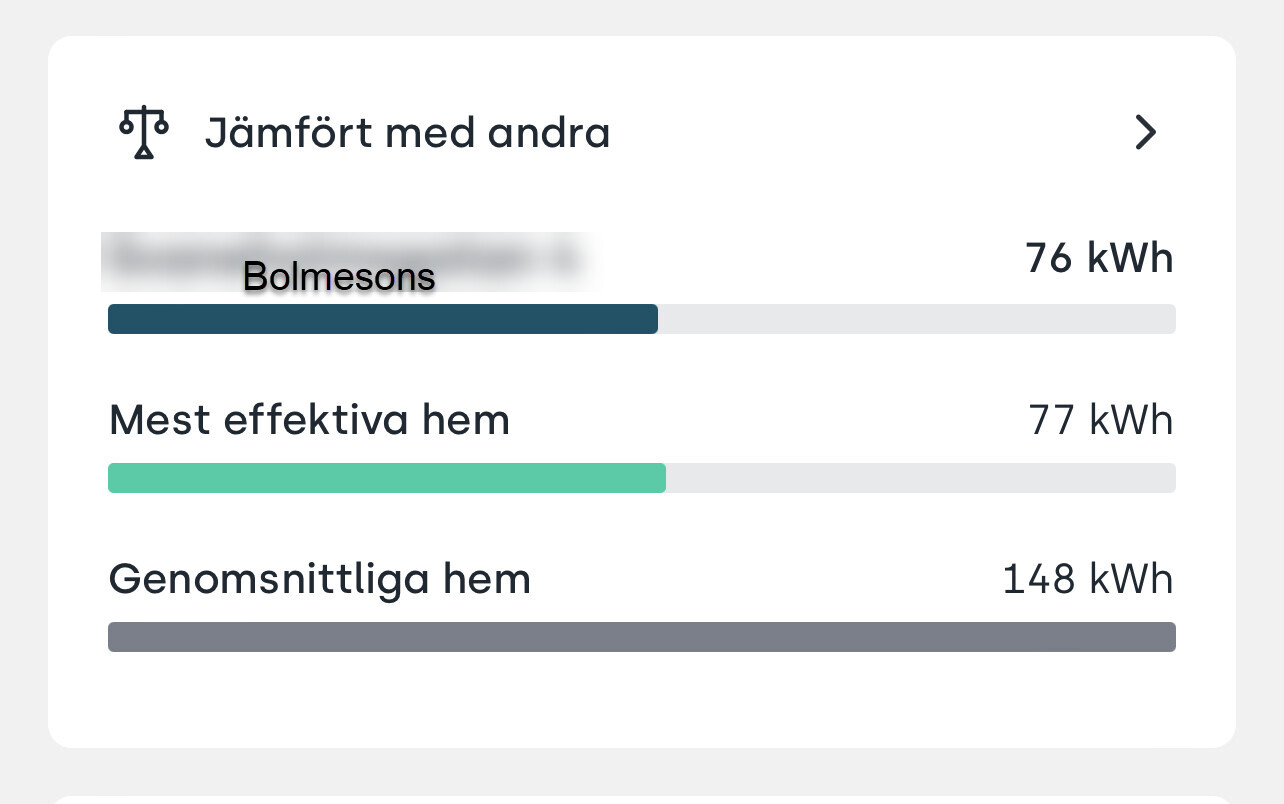Click the balance scales icon
This screenshot has height=804, width=1284.
tap(144, 133)
